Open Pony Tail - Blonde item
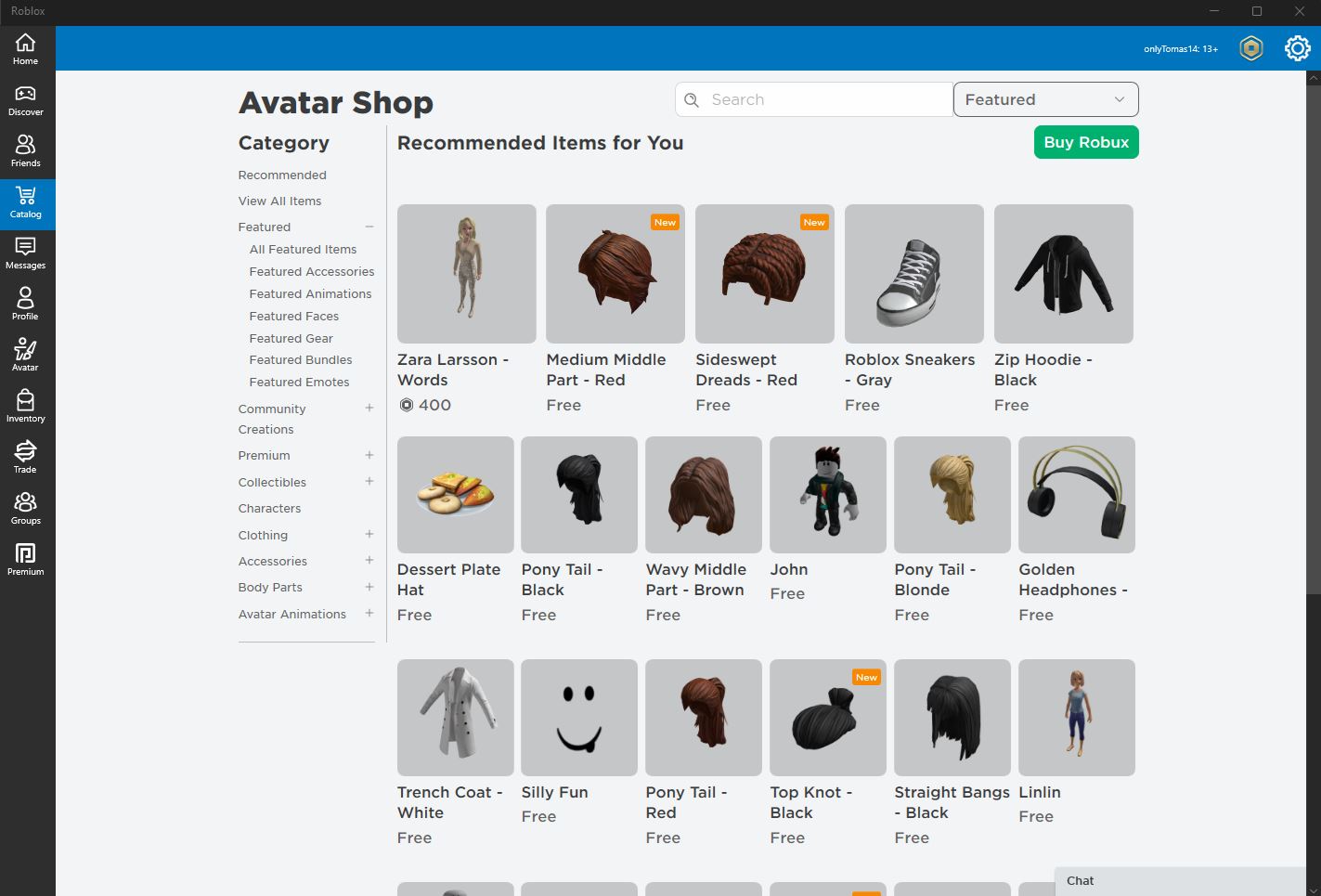The image size is (1321, 896). point(952,529)
